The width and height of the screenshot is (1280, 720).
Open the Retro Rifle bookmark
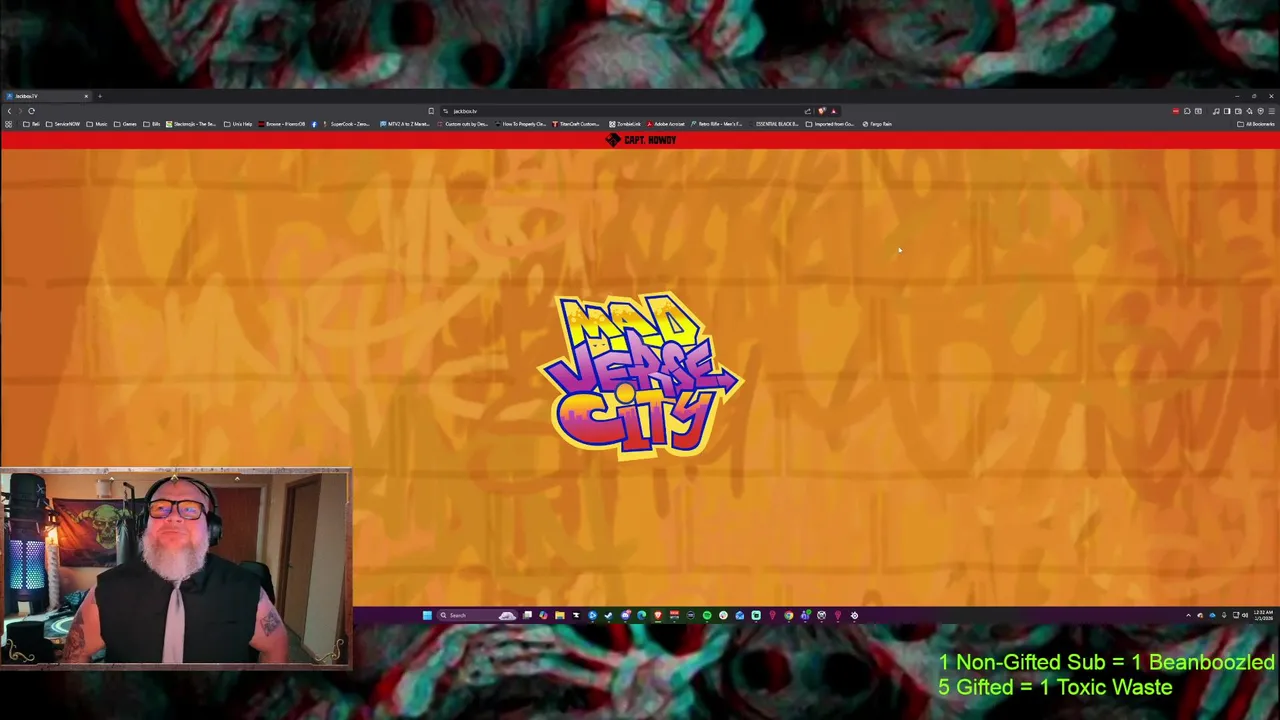pos(718,124)
